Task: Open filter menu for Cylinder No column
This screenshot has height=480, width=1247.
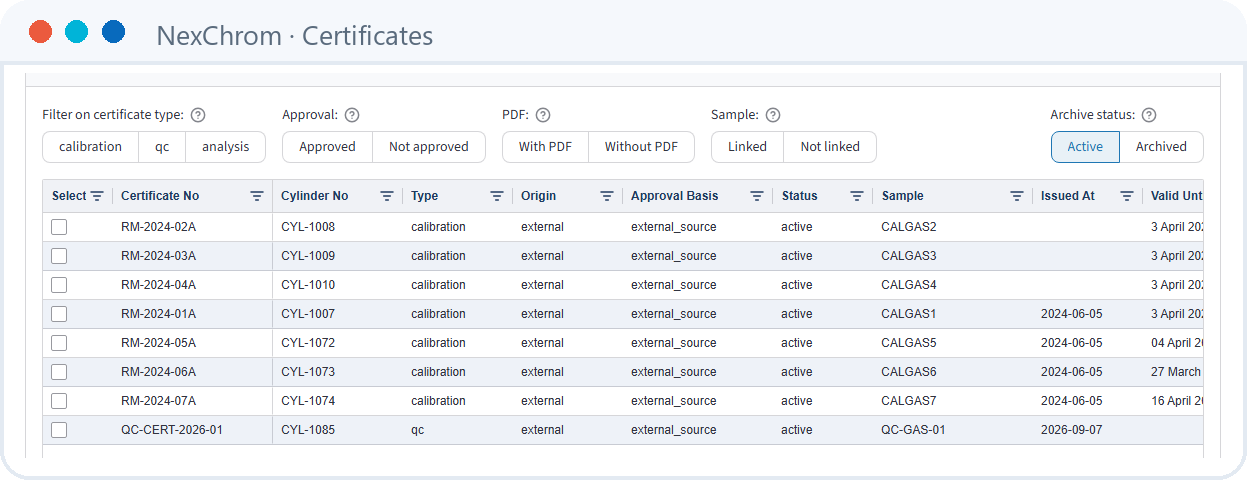Action: (387, 196)
